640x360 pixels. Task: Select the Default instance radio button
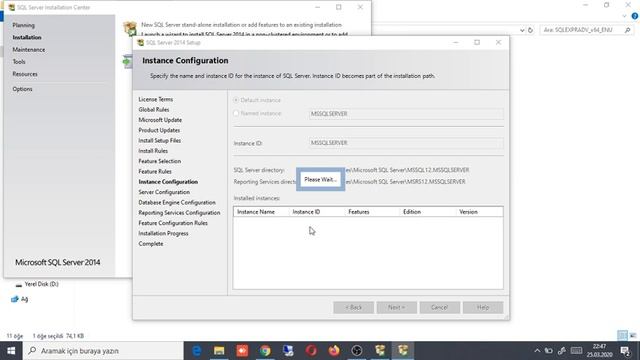236,100
